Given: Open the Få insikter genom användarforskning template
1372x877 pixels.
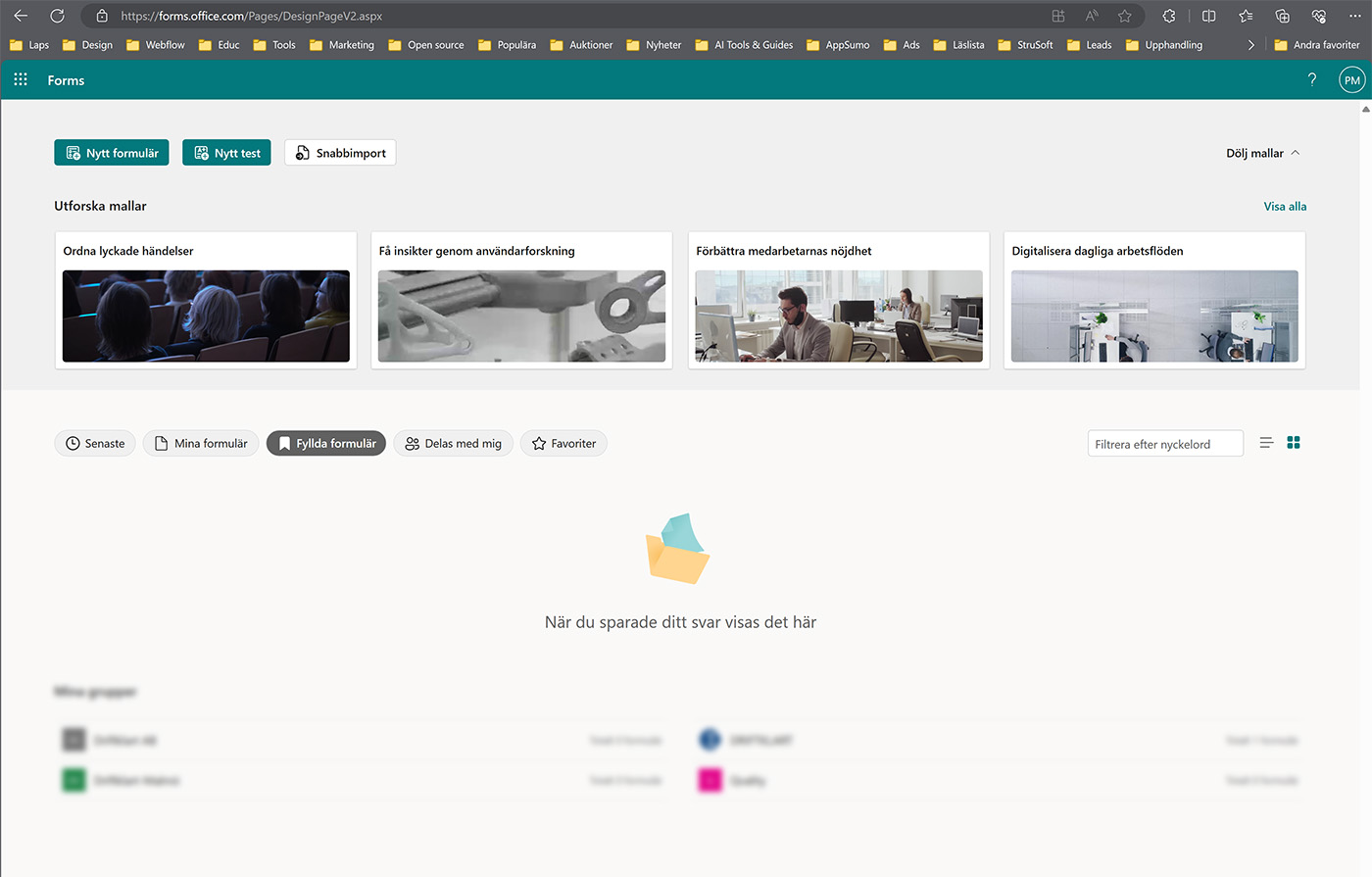Looking at the screenshot, I should click(x=521, y=300).
